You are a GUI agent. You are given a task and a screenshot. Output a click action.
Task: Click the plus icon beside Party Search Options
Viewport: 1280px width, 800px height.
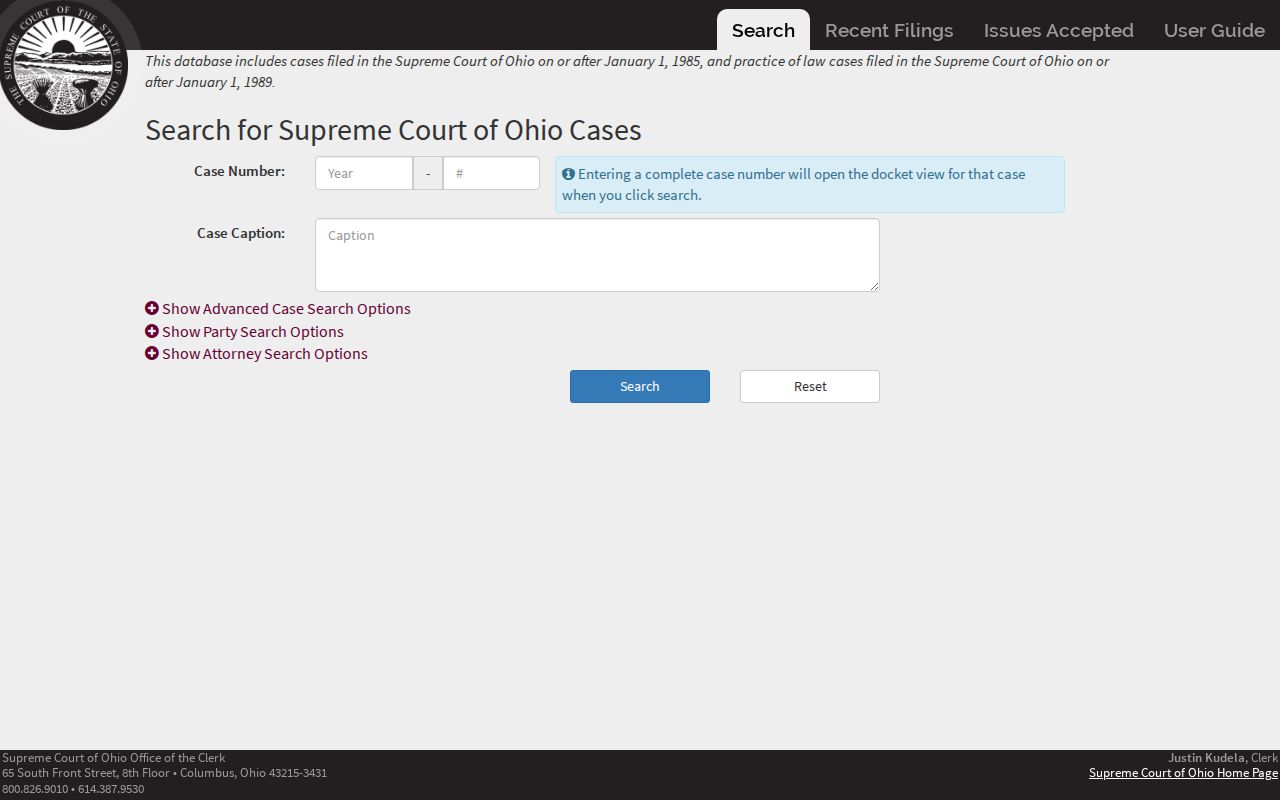[152, 331]
